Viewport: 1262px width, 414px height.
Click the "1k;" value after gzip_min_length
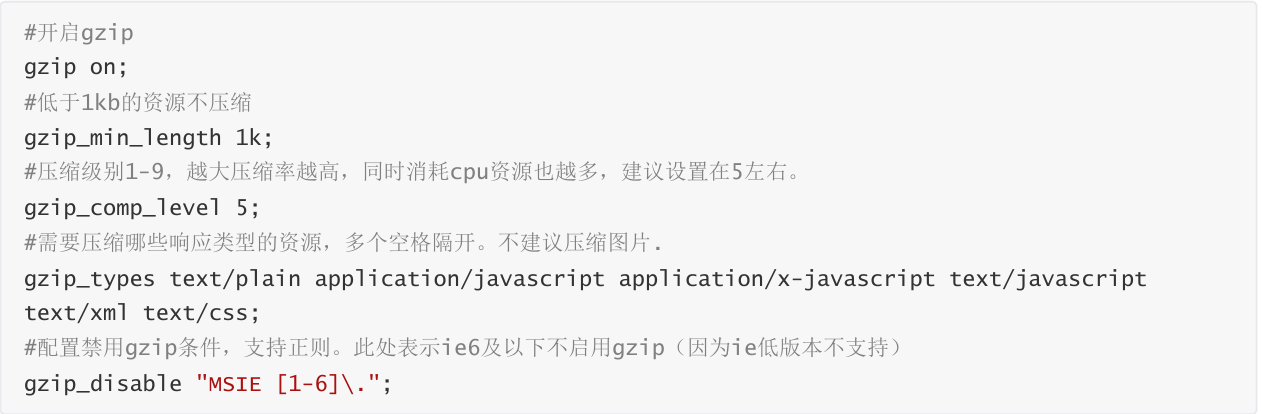point(254,137)
